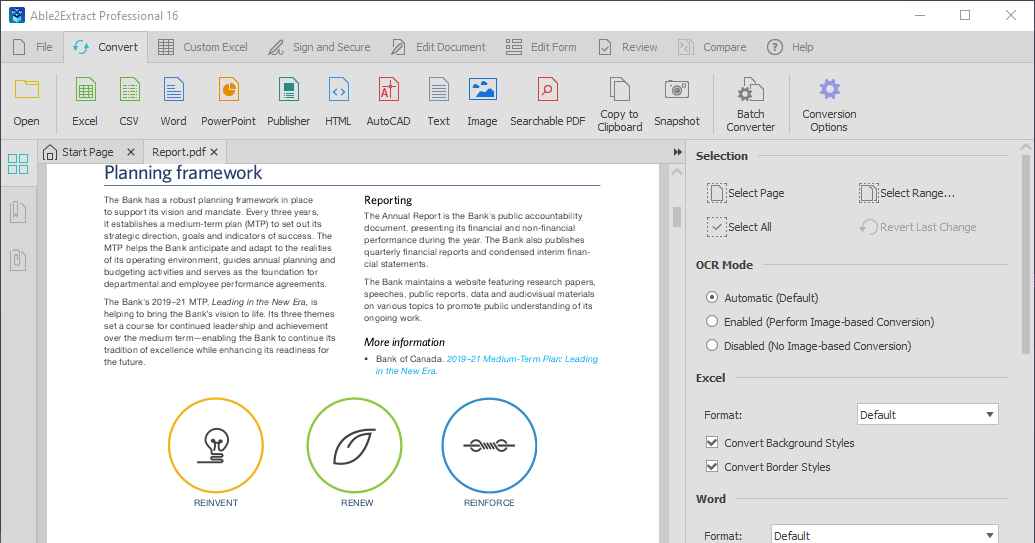Open the Word Format dropdown
The image size is (1035, 543).
point(884,536)
